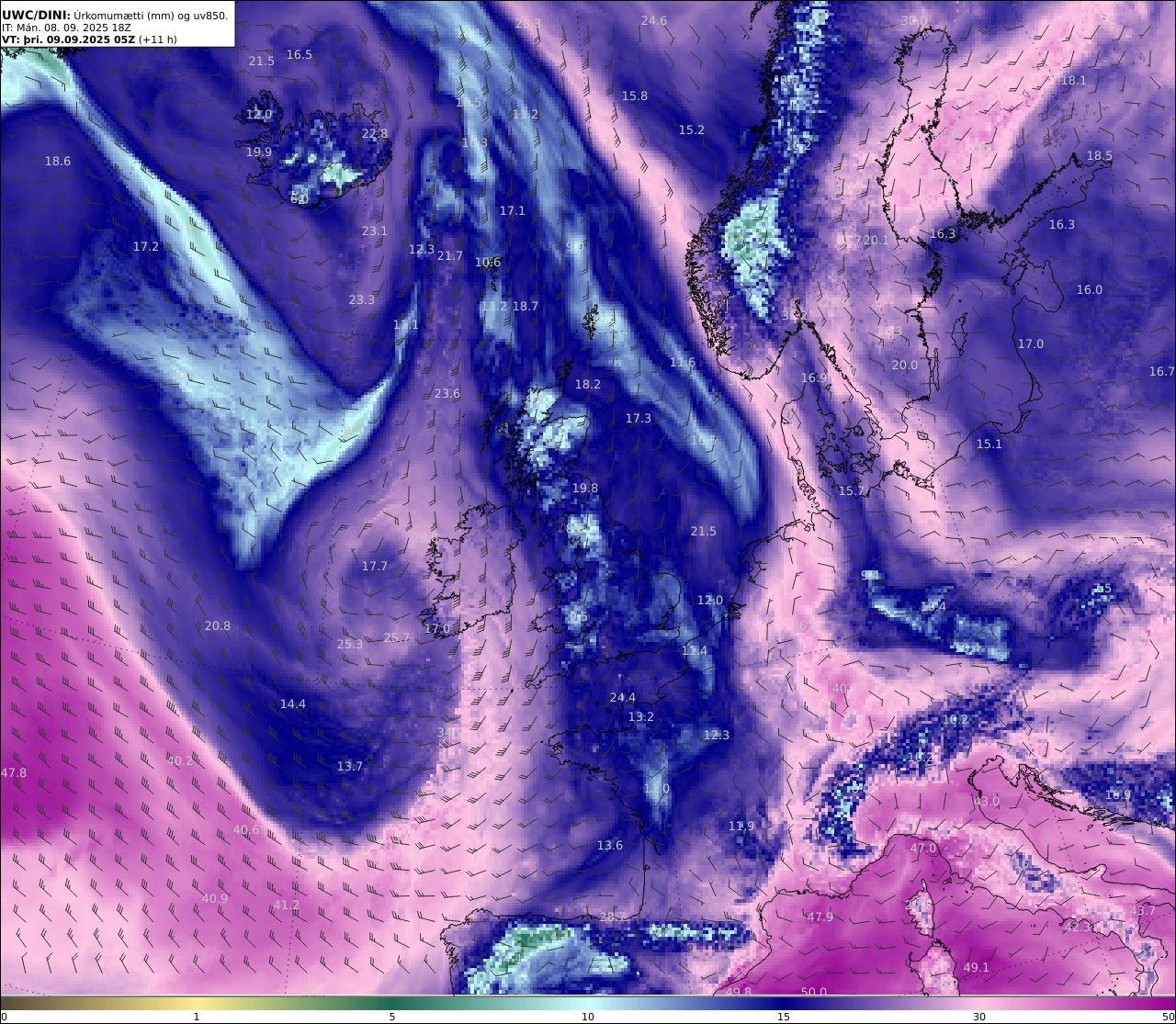Click the UWC/DINI Úrkomumætti title line

(x=115, y=15)
